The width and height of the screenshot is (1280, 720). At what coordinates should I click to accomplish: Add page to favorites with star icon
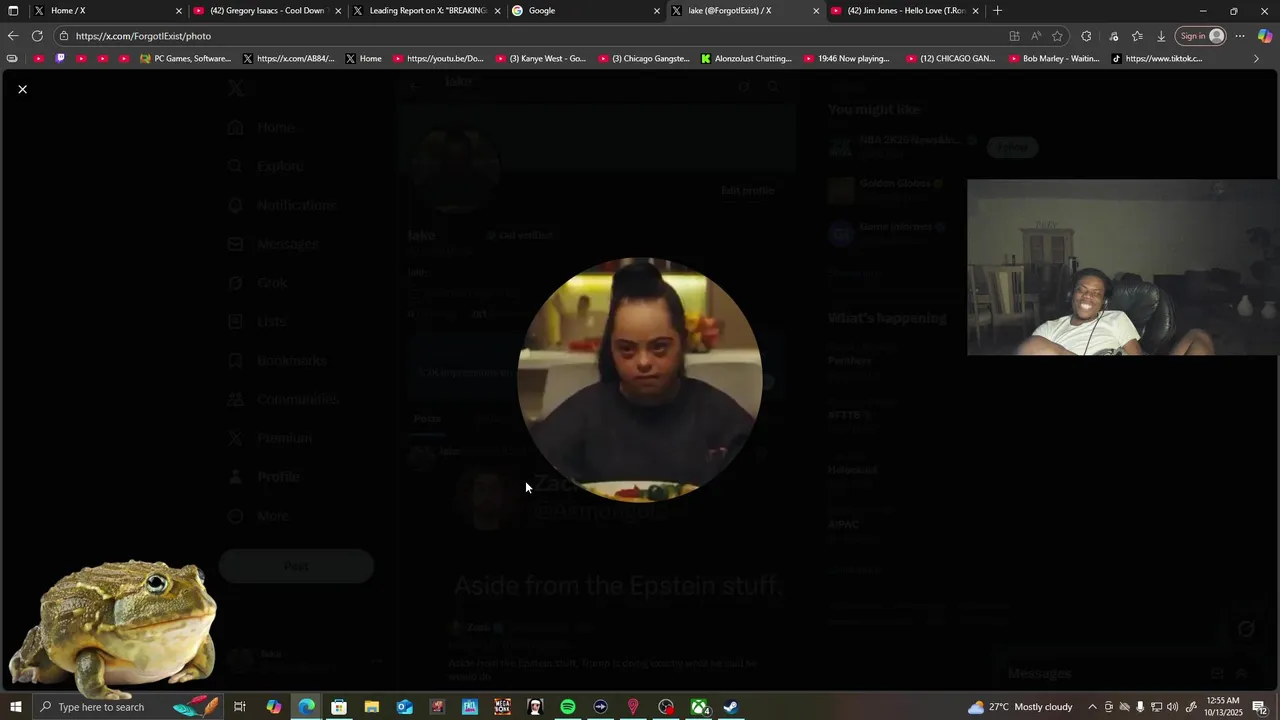[x=1057, y=36]
